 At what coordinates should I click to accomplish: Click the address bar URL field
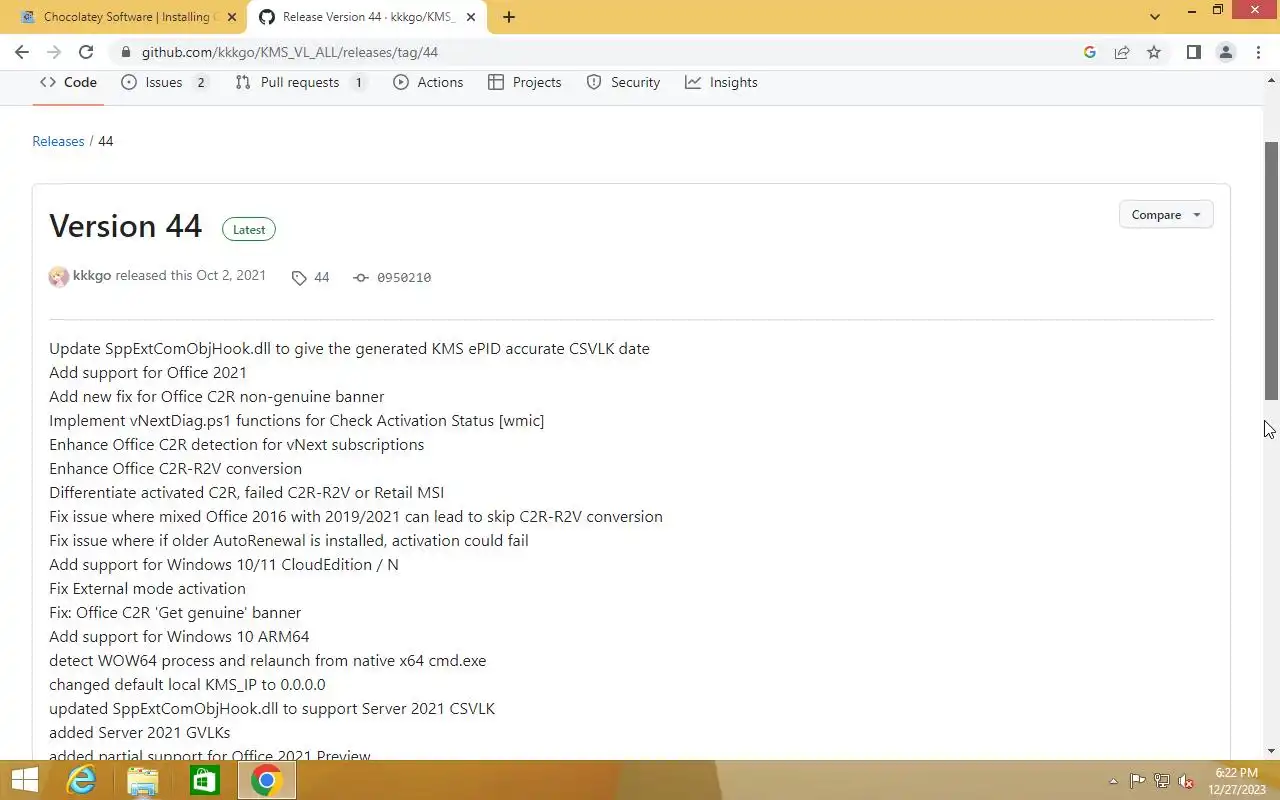pyautogui.click(x=600, y=52)
